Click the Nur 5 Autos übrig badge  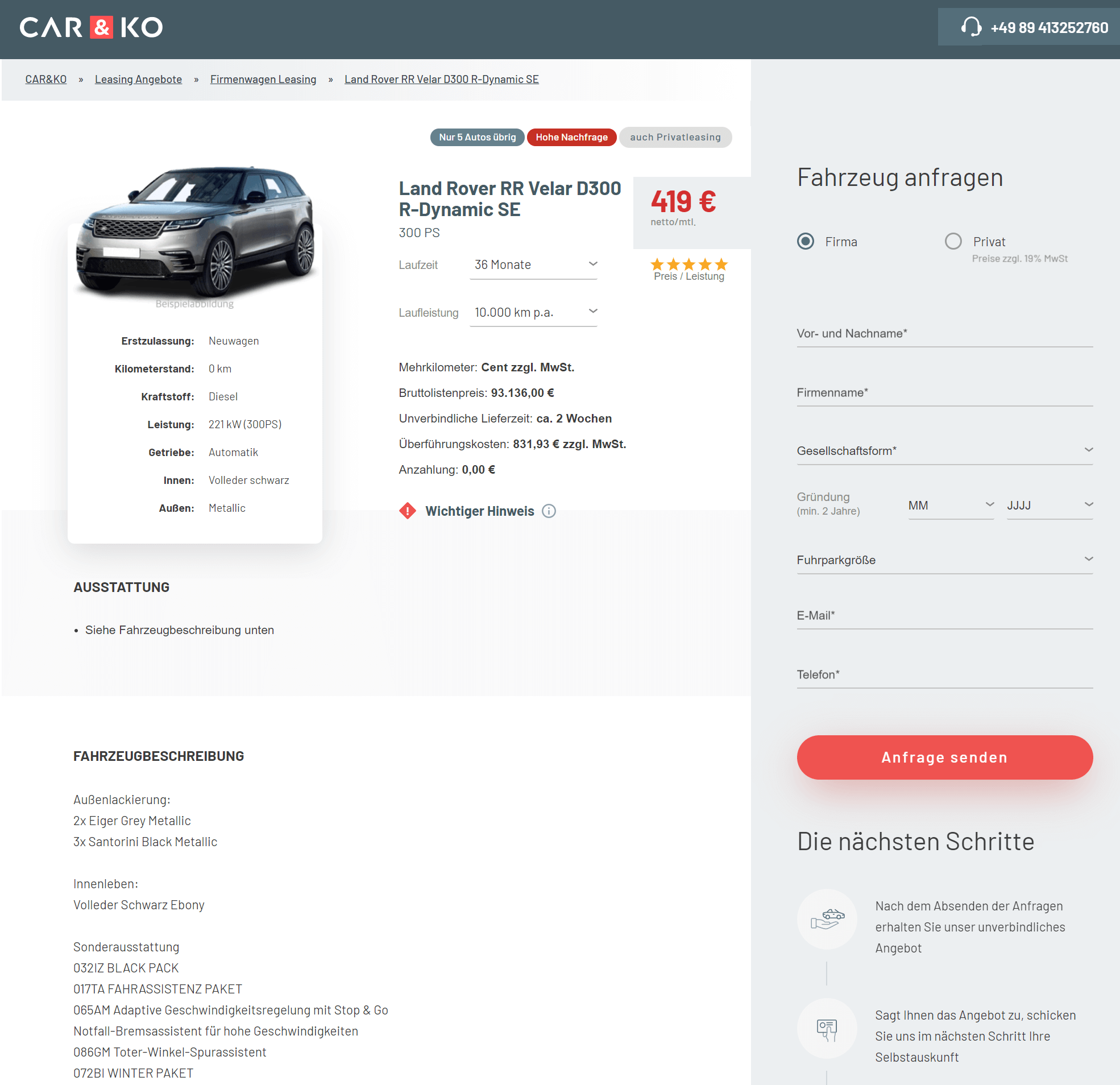477,137
